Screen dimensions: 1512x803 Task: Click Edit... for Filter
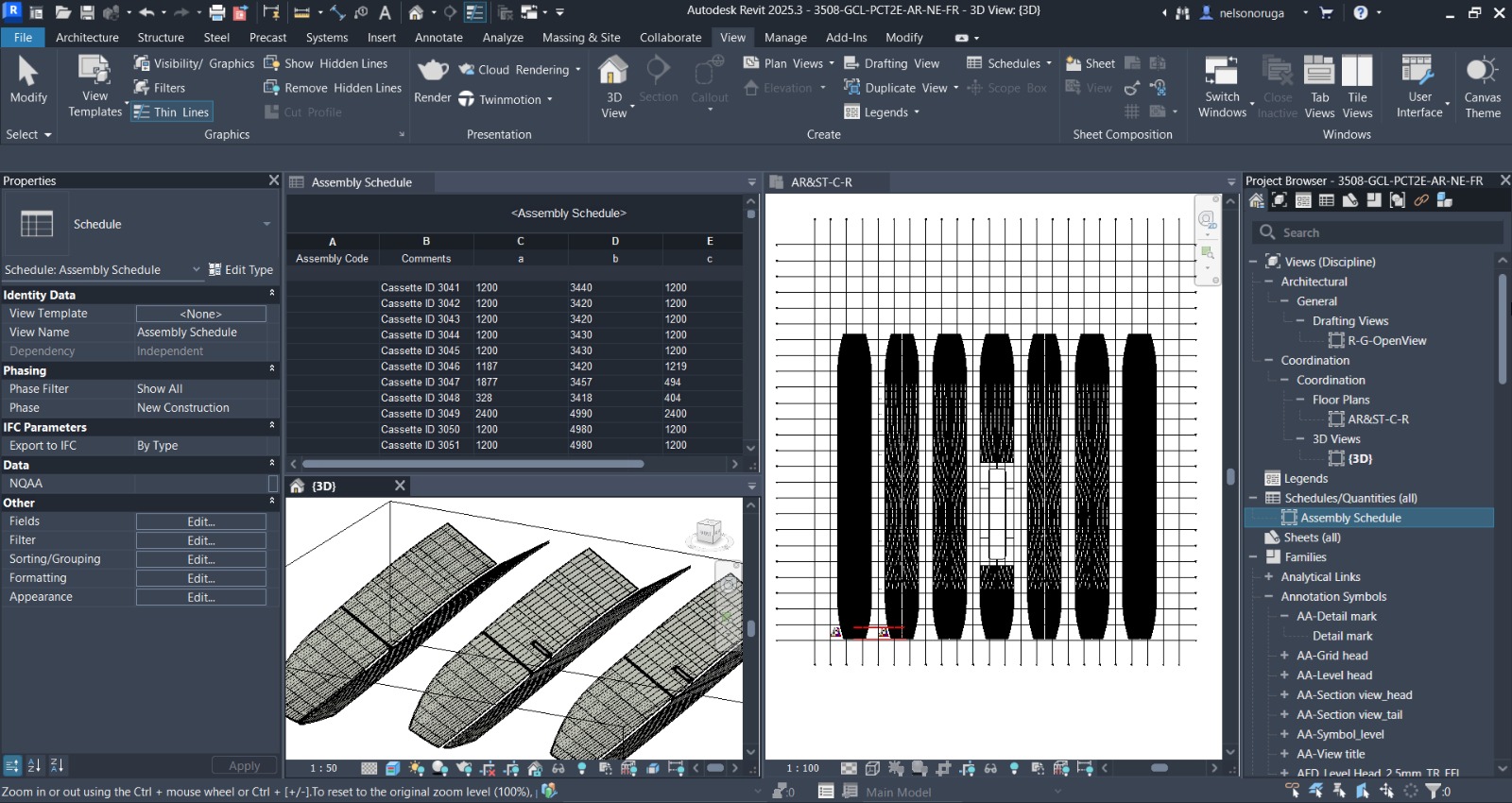(x=201, y=540)
